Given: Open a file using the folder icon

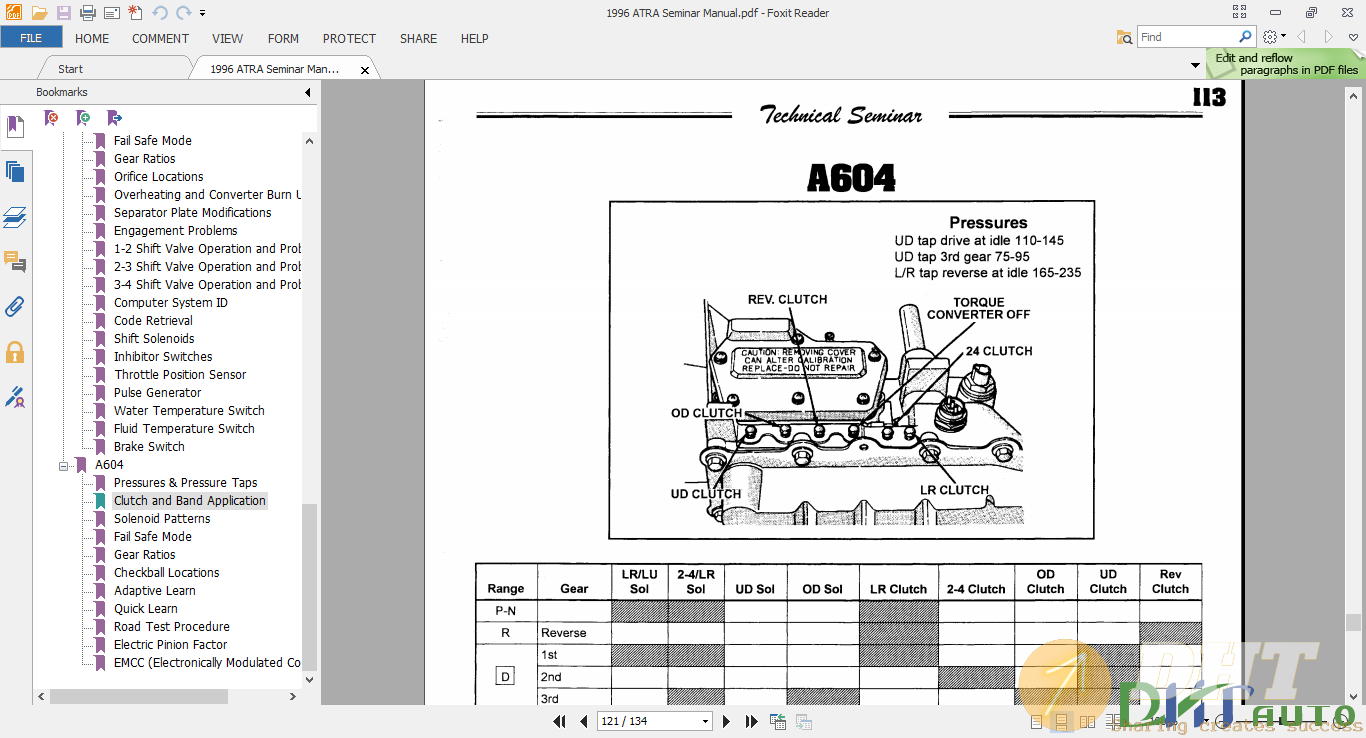Looking at the screenshot, I should 39,13.
